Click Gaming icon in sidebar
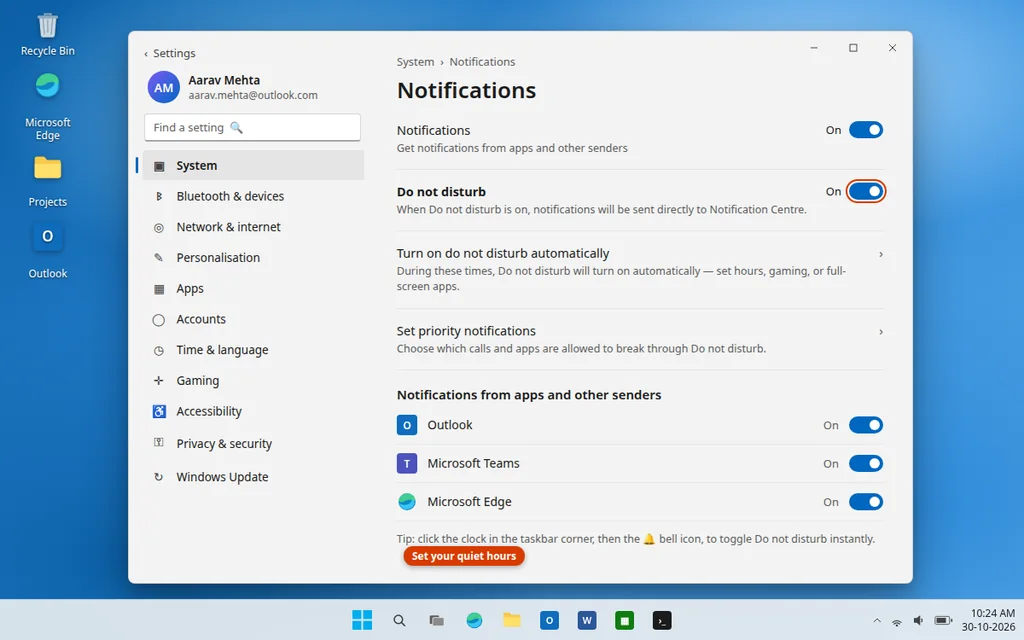This screenshot has height=640, width=1024. pyautogui.click(x=159, y=380)
